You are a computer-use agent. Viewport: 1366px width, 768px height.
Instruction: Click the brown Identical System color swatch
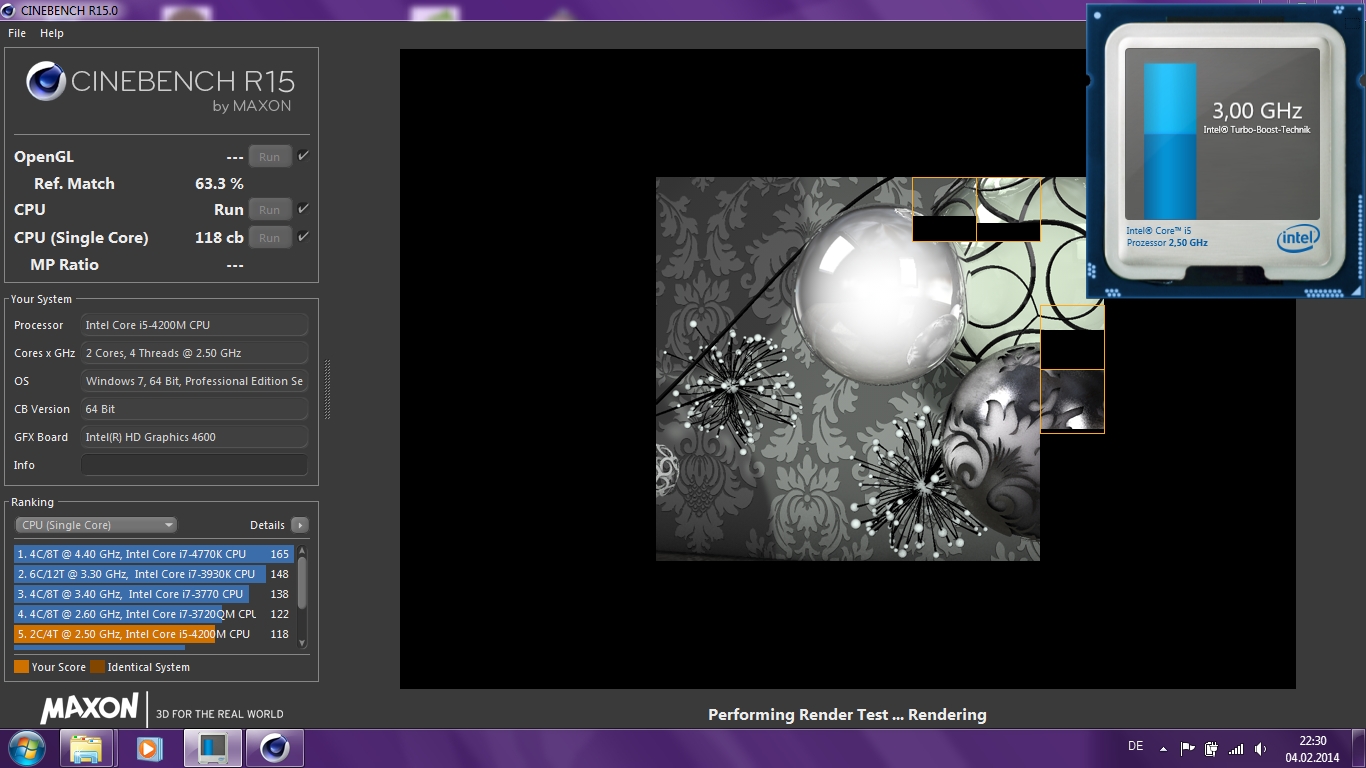97,667
